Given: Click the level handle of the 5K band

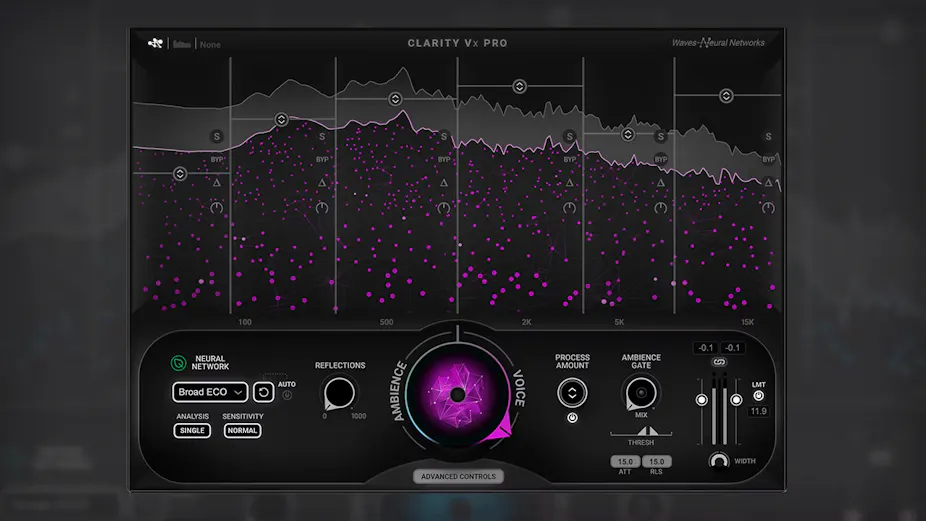Looking at the screenshot, I should click(x=628, y=135).
